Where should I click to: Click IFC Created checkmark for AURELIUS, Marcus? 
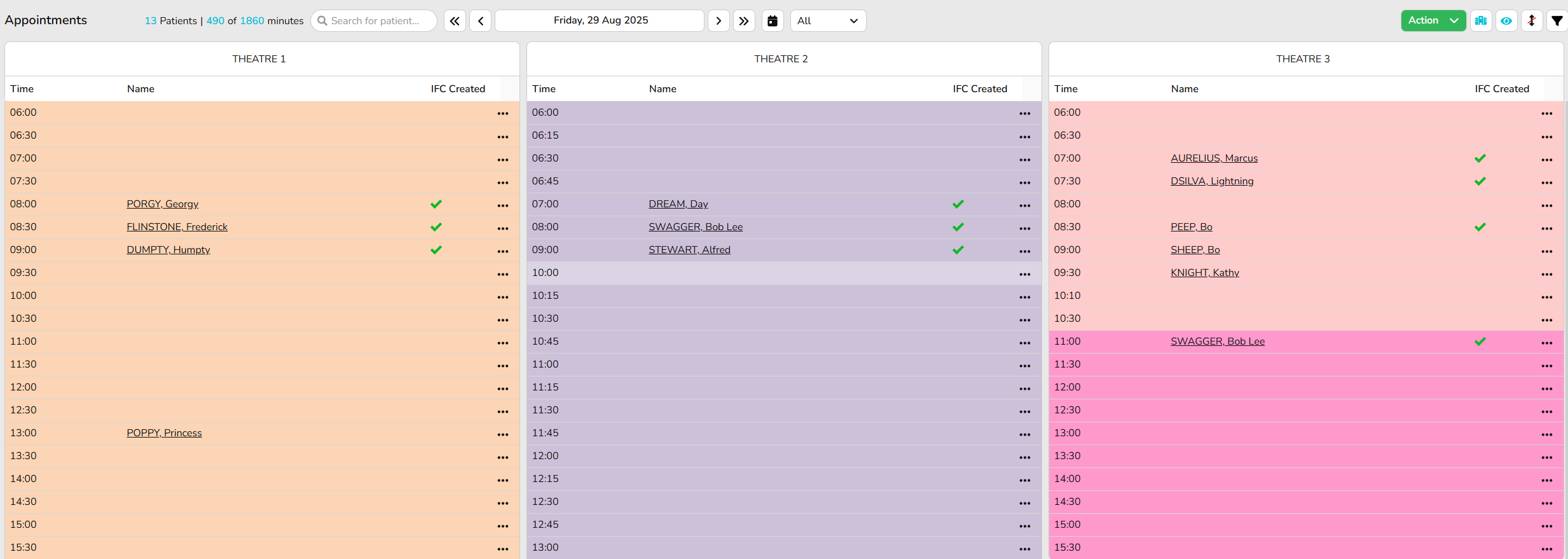1480,158
